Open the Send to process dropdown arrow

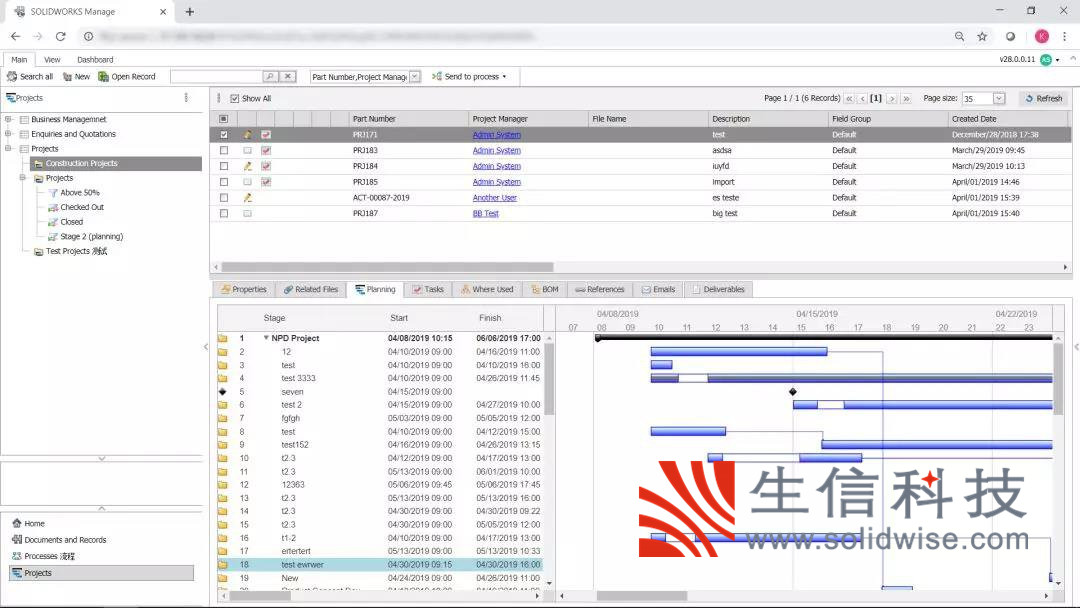pyautogui.click(x=504, y=76)
